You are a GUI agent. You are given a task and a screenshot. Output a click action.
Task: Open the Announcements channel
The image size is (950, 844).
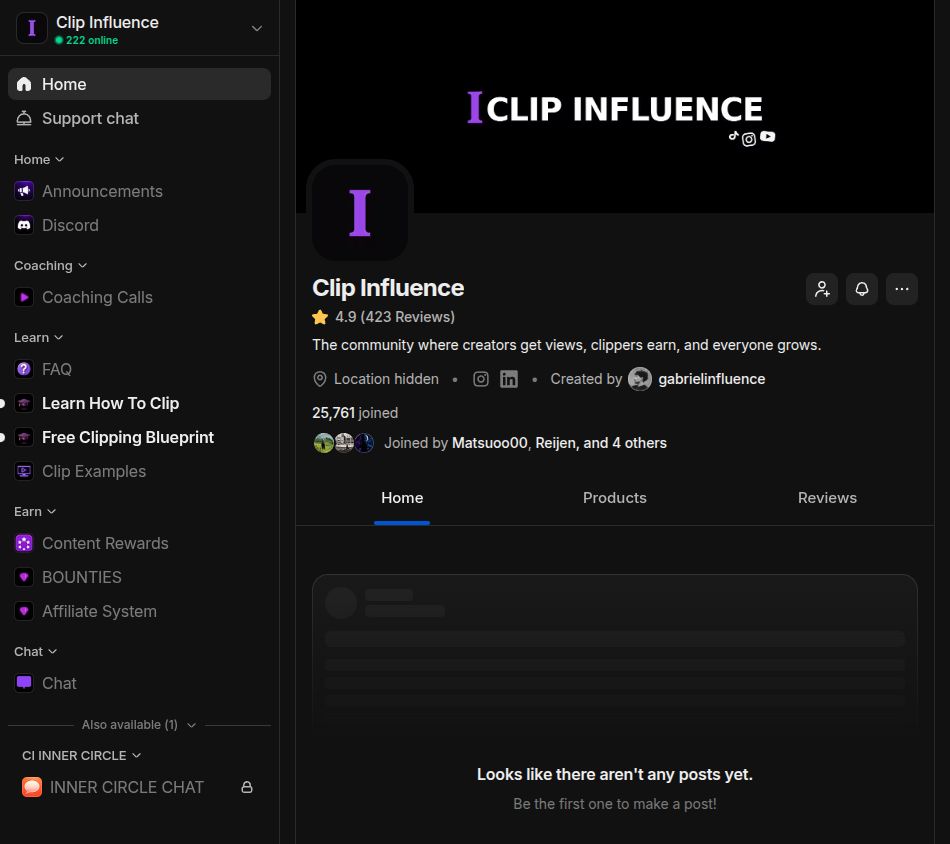(x=139, y=191)
